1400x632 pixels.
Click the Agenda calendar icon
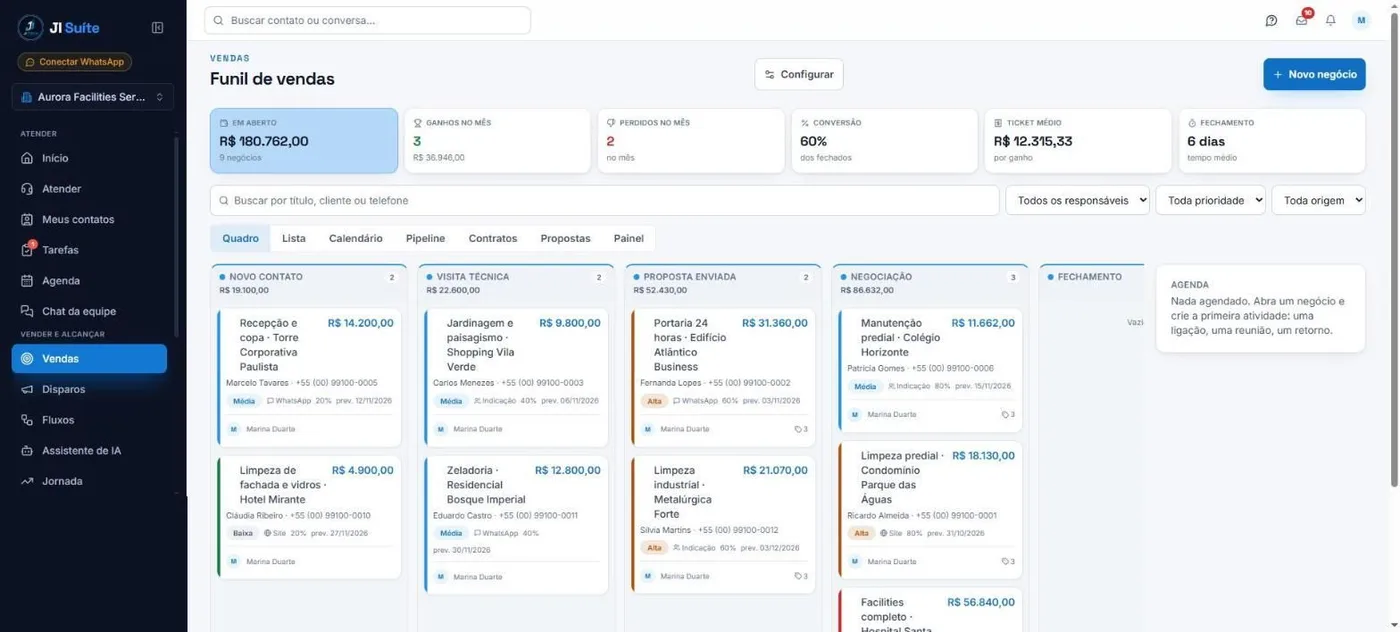27,281
